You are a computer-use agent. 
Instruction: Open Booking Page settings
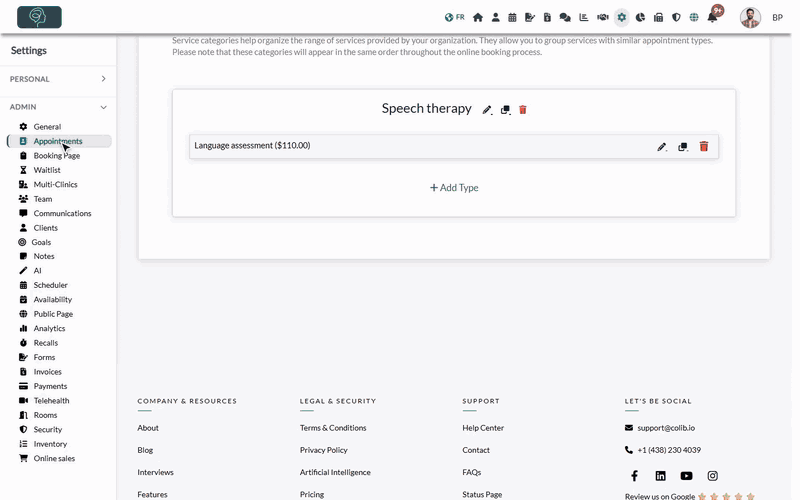tap(57, 156)
